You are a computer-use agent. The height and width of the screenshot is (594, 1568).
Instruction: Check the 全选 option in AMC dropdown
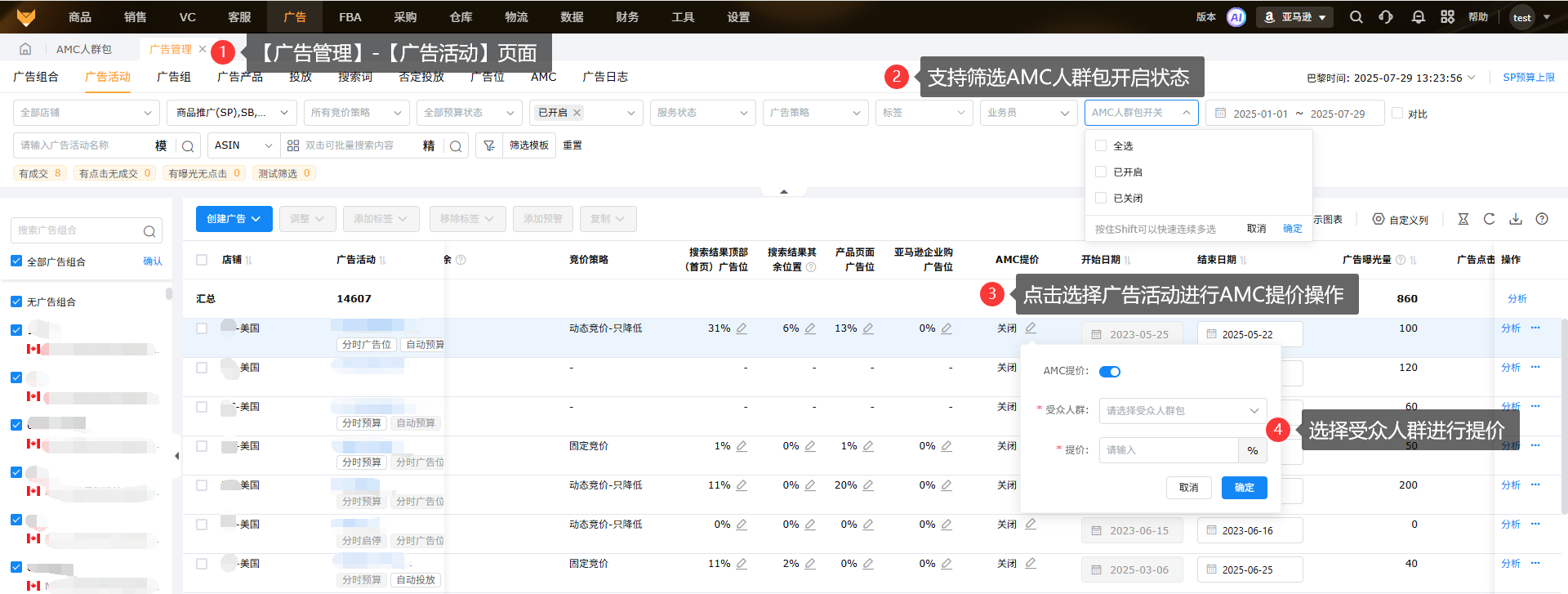click(1101, 145)
